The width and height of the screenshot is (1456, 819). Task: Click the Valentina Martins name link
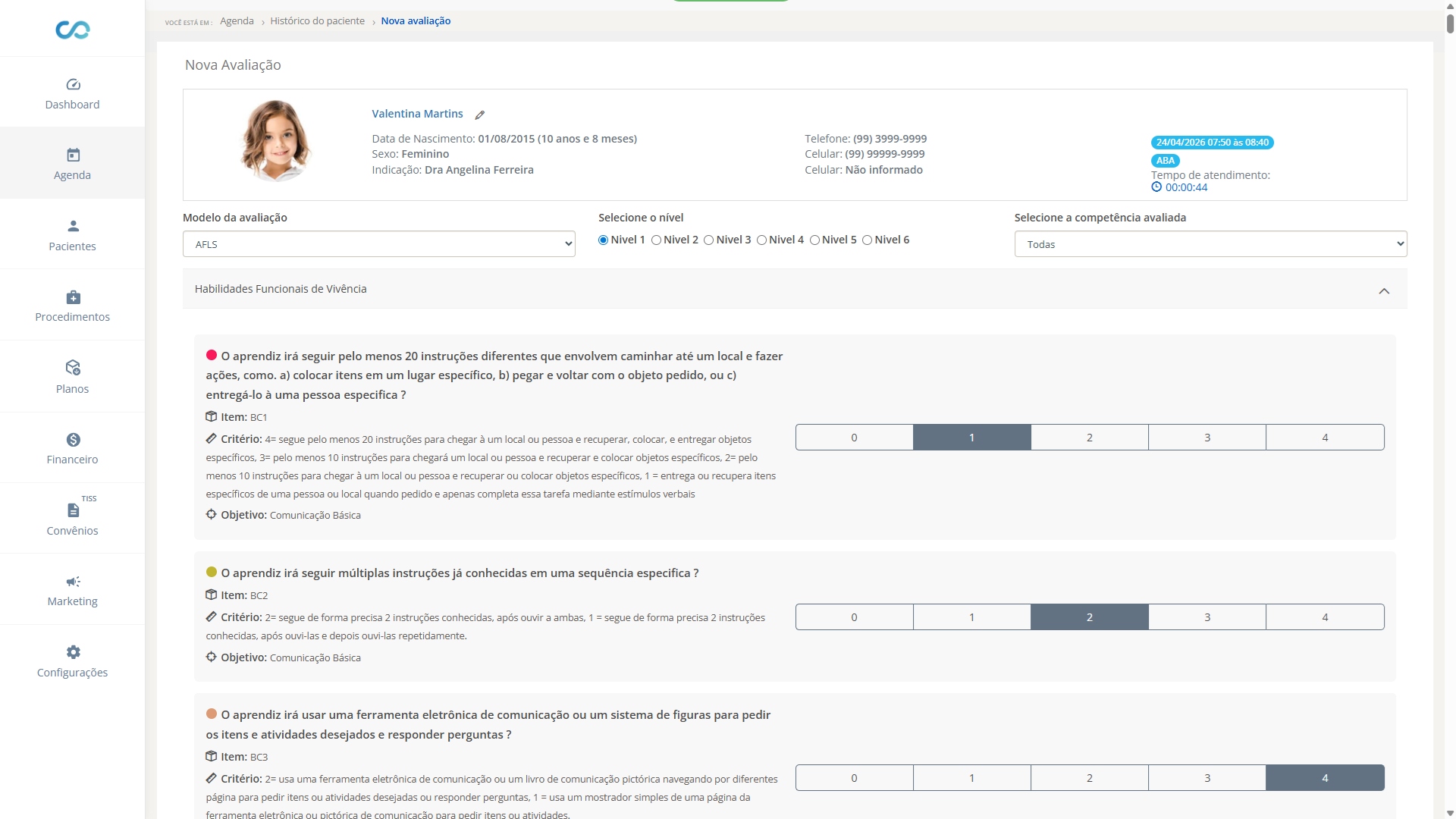[417, 114]
